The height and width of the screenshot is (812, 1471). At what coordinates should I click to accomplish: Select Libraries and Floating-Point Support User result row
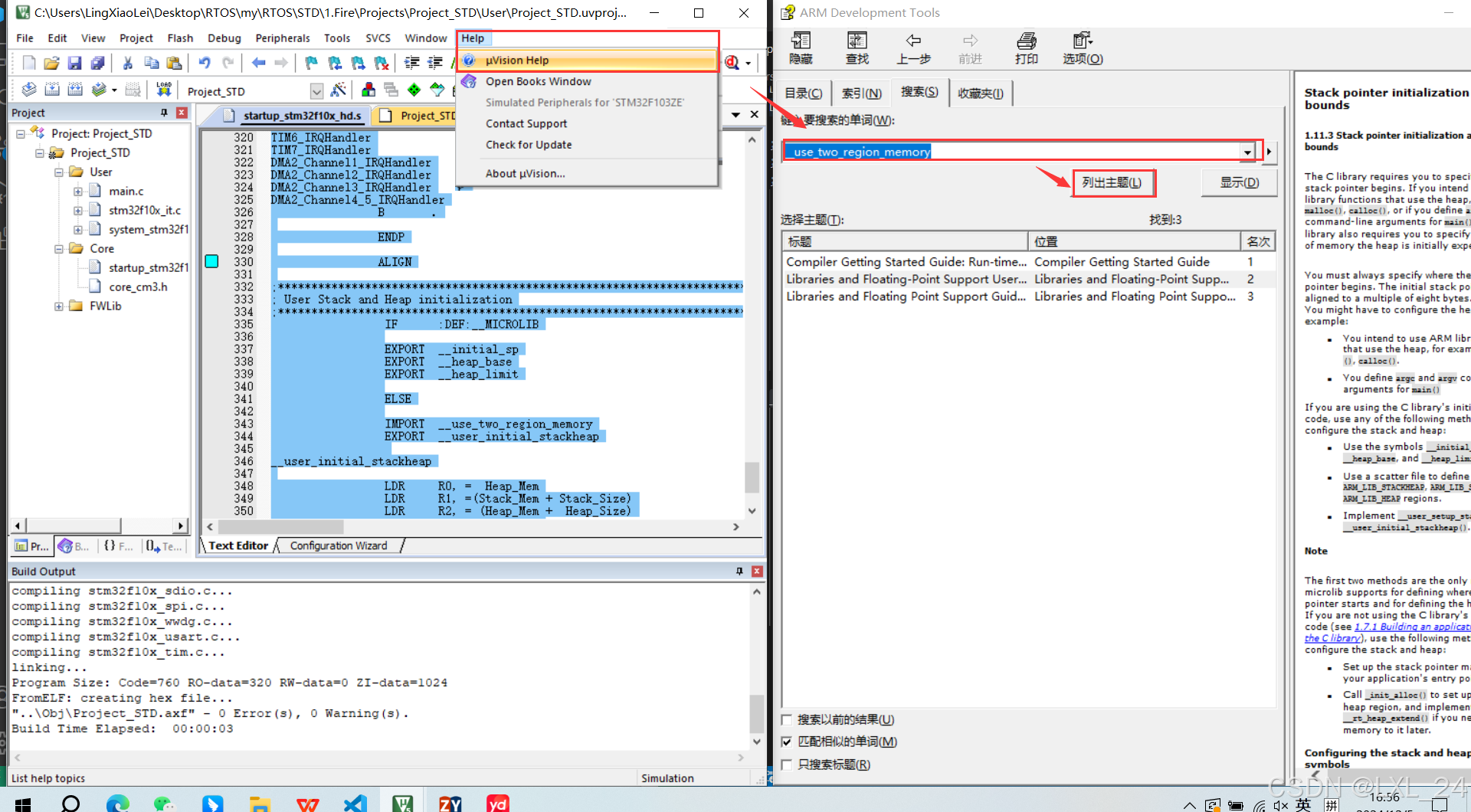click(1027, 280)
